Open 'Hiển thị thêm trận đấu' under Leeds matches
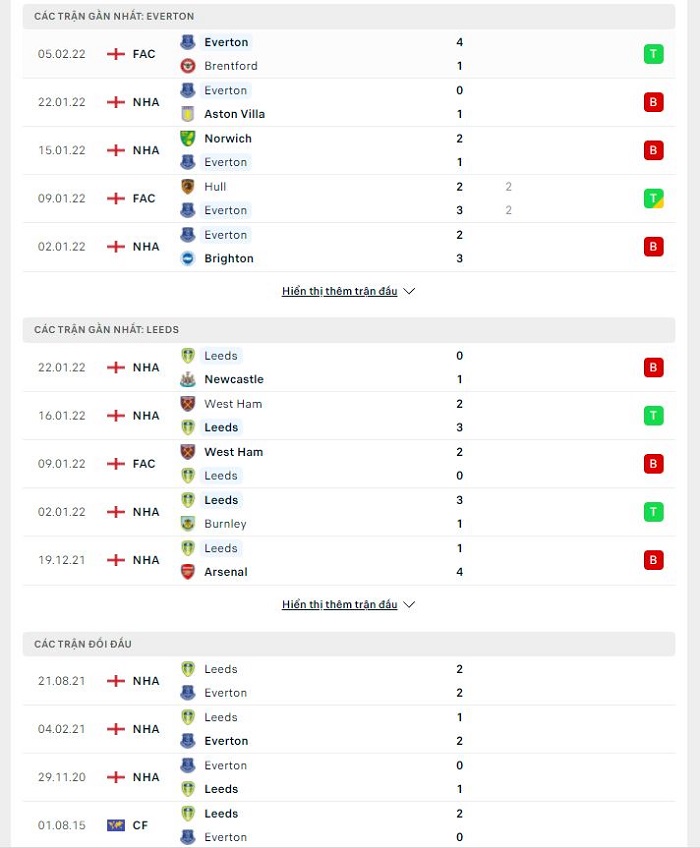Viewport: 700px width, 848px height. tap(340, 604)
